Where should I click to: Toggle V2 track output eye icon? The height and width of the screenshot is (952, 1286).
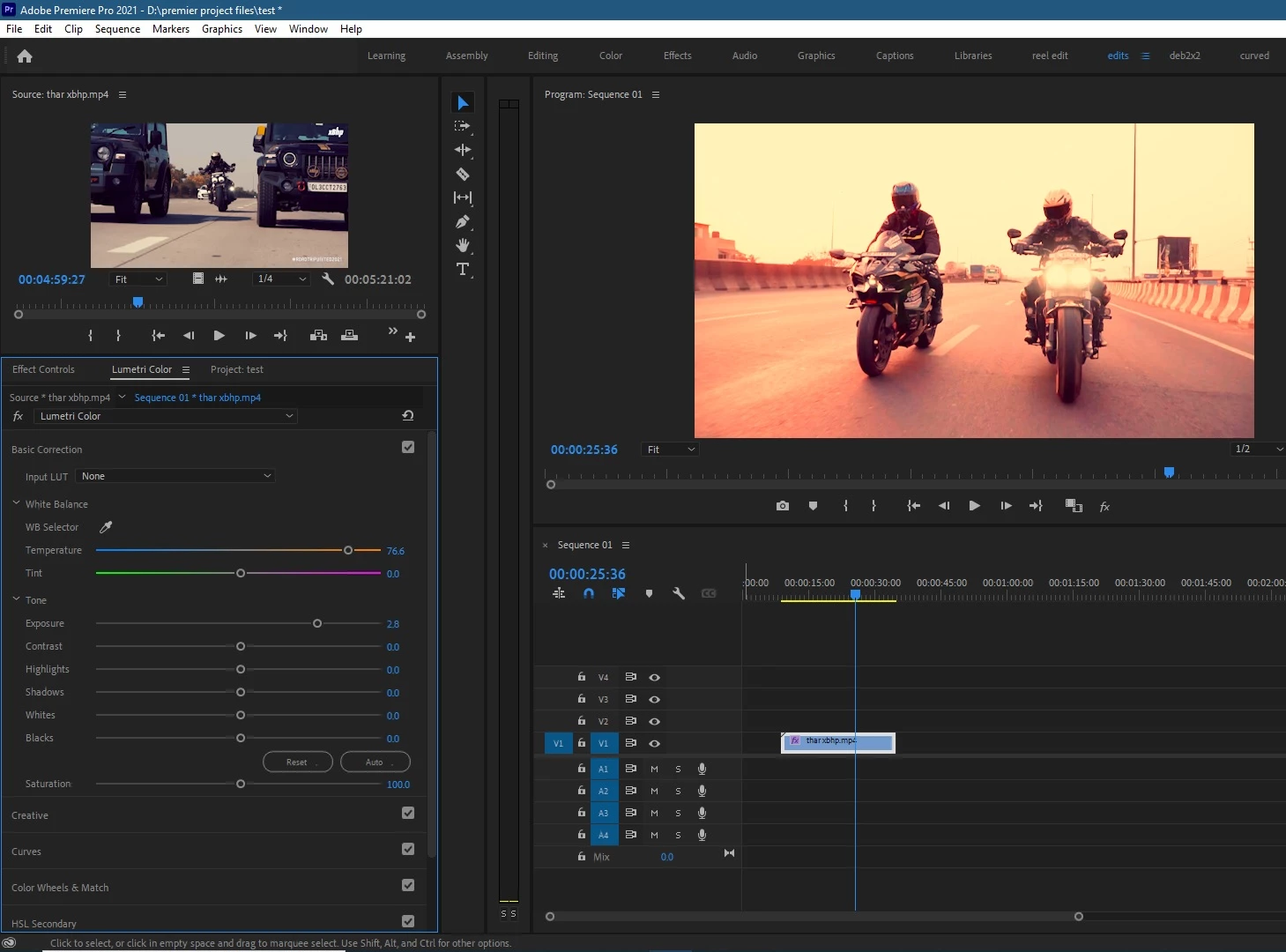(x=654, y=721)
